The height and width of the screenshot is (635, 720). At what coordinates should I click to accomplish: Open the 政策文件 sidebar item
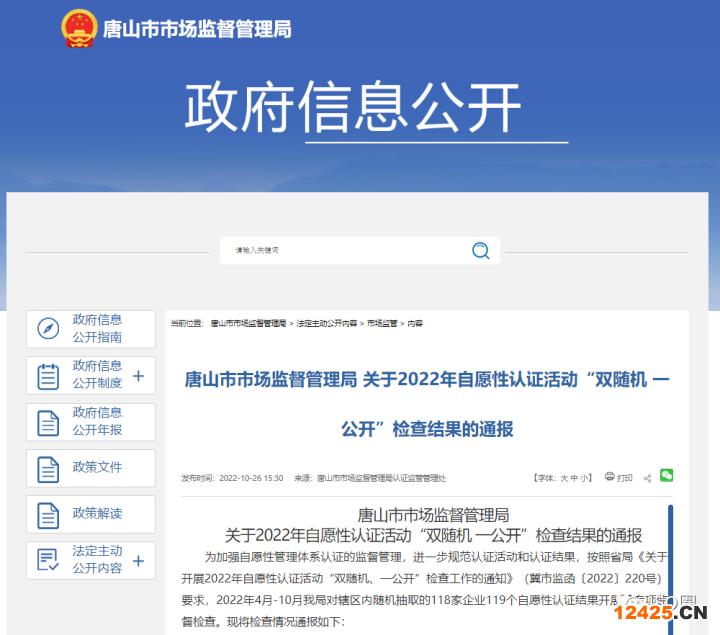coord(97,468)
